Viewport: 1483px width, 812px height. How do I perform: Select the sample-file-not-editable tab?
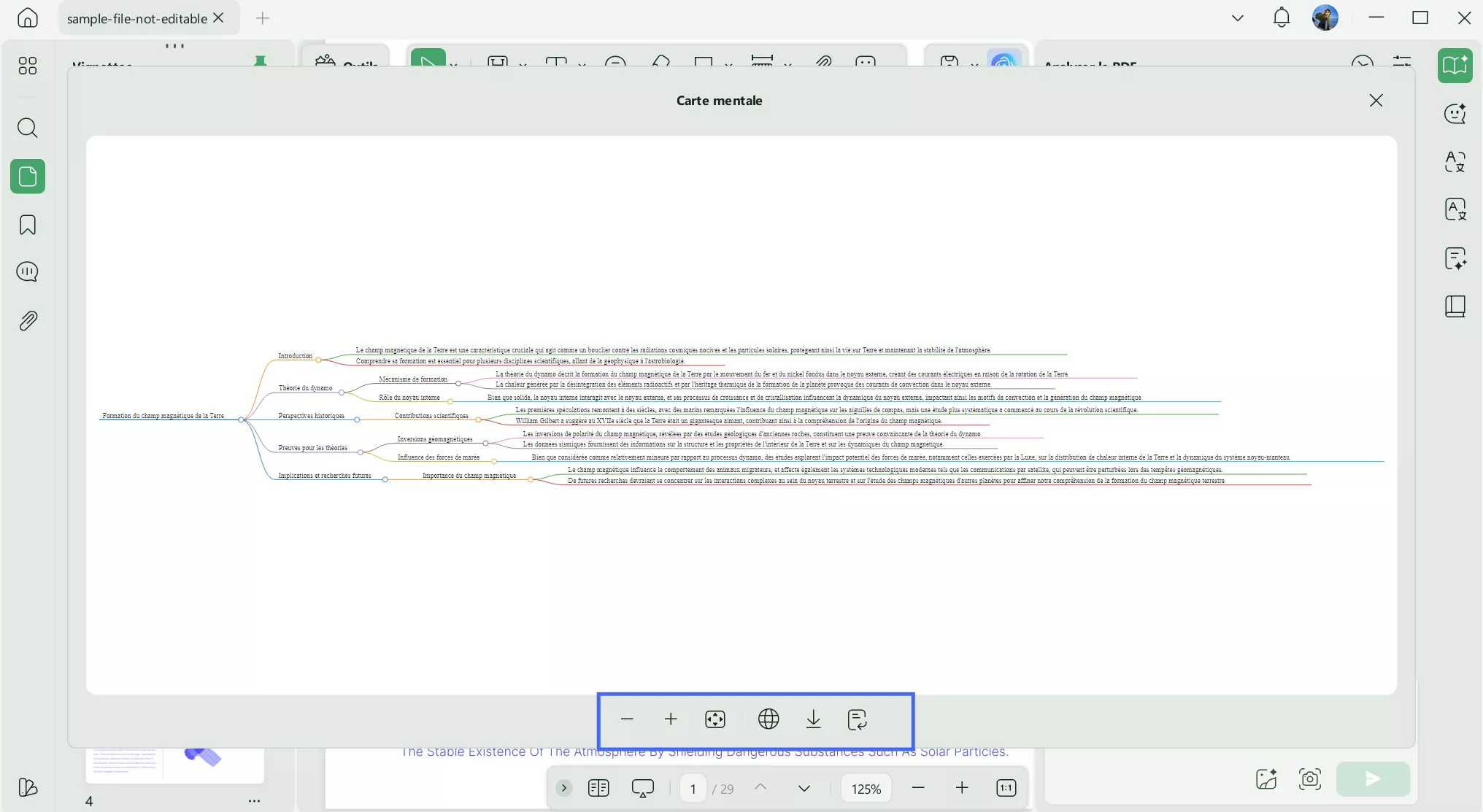click(x=137, y=18)
